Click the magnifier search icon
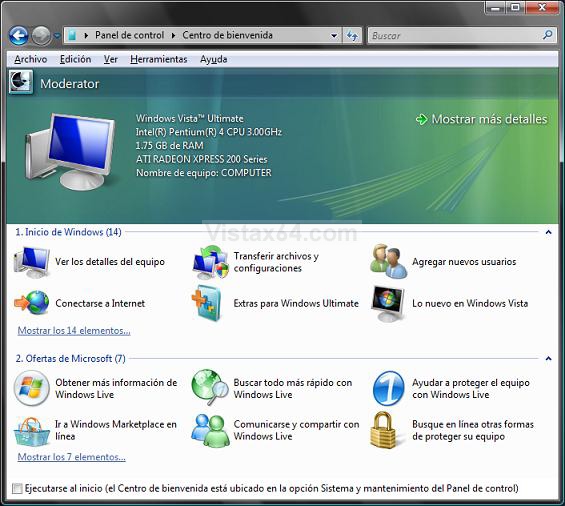Image resolution: width=565 pixels, height=506 pixels. coord(548,35)
